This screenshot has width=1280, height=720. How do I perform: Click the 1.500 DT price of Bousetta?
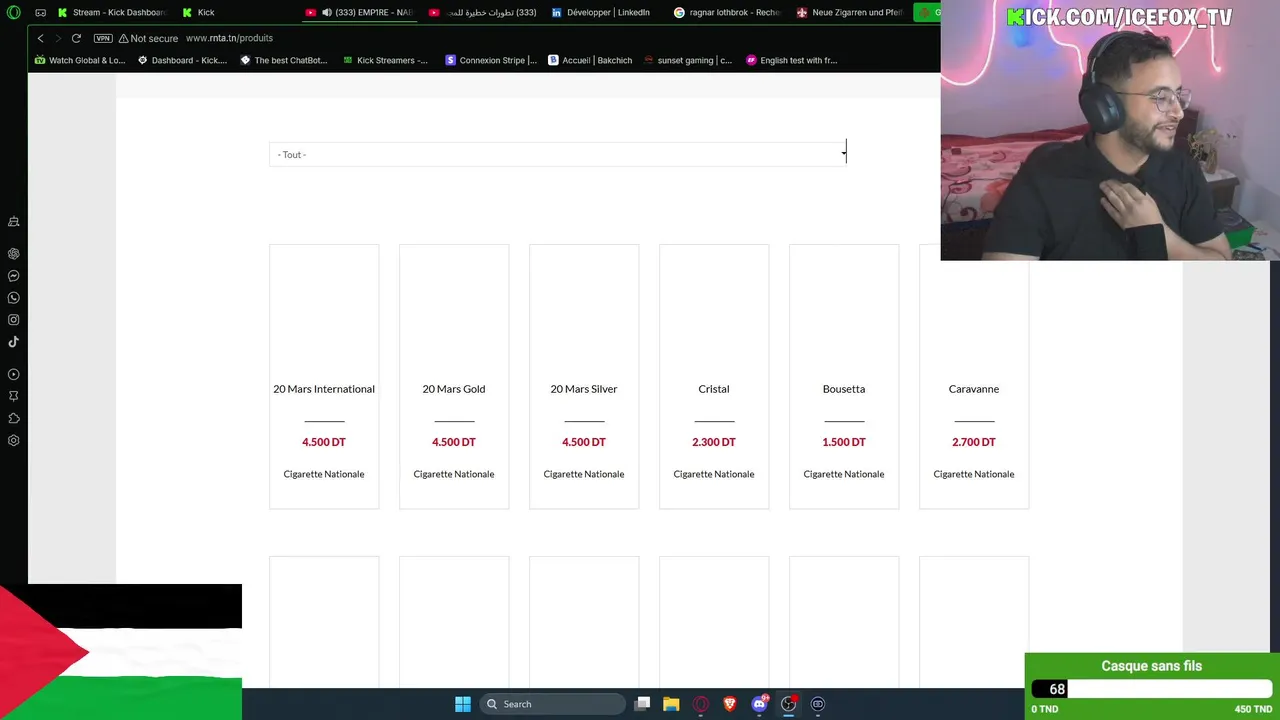click(844, 442)
